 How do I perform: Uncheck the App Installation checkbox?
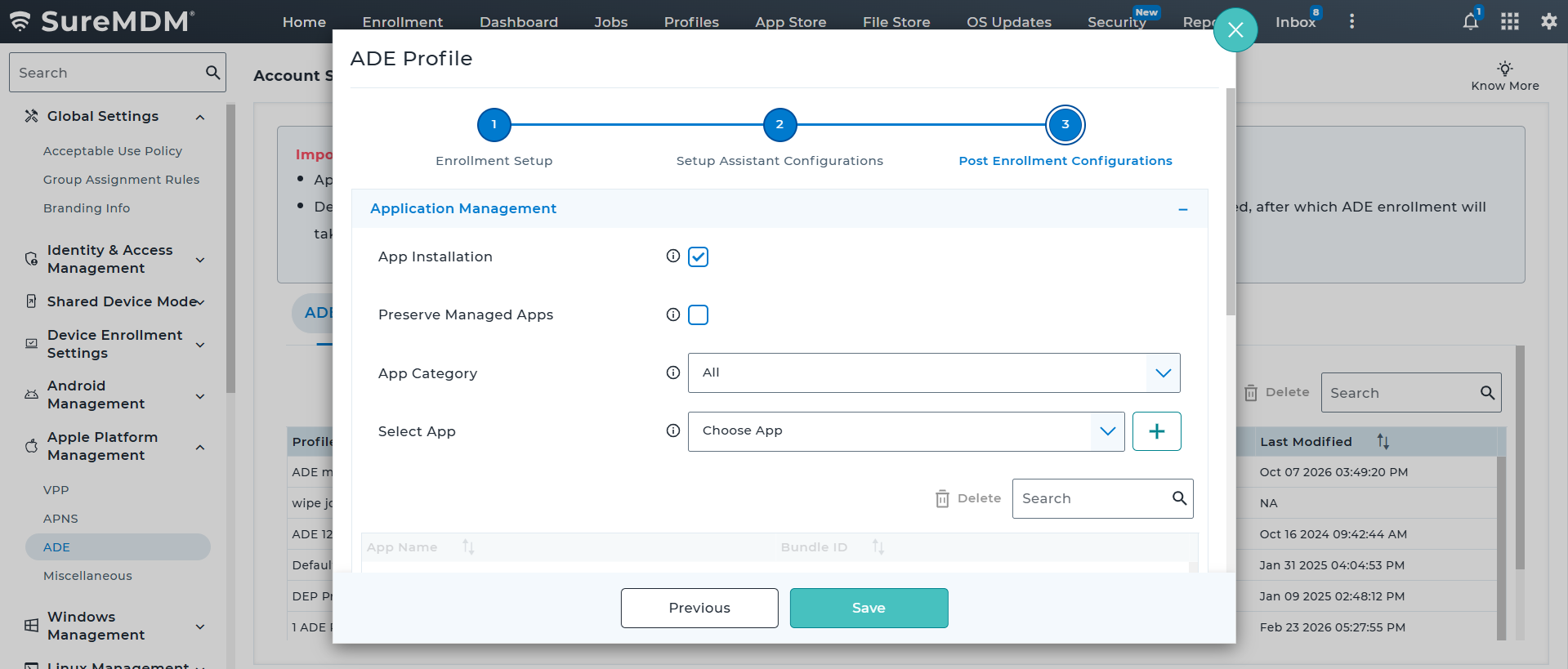[698, 256]
